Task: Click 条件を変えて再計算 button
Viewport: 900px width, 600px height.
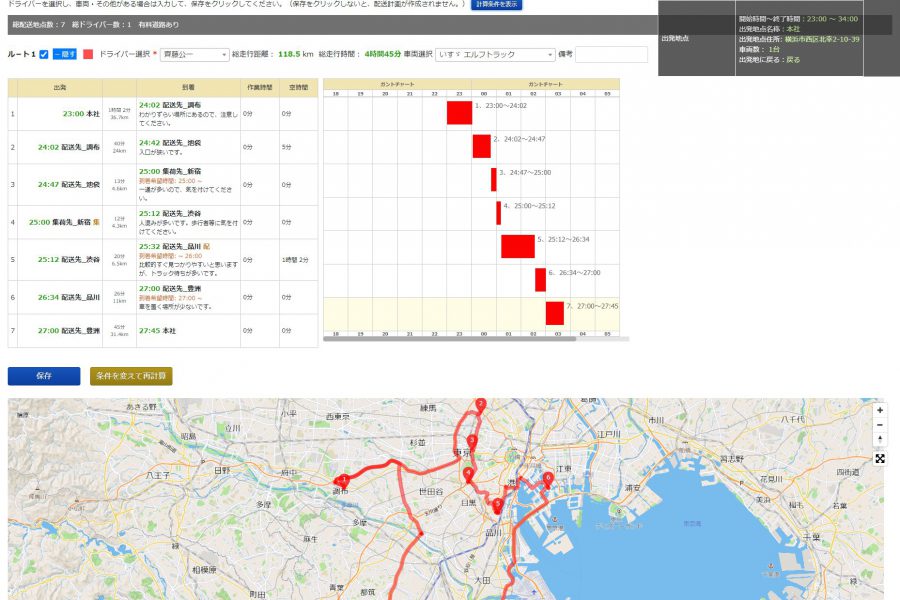Action: [x=131, y=376]
